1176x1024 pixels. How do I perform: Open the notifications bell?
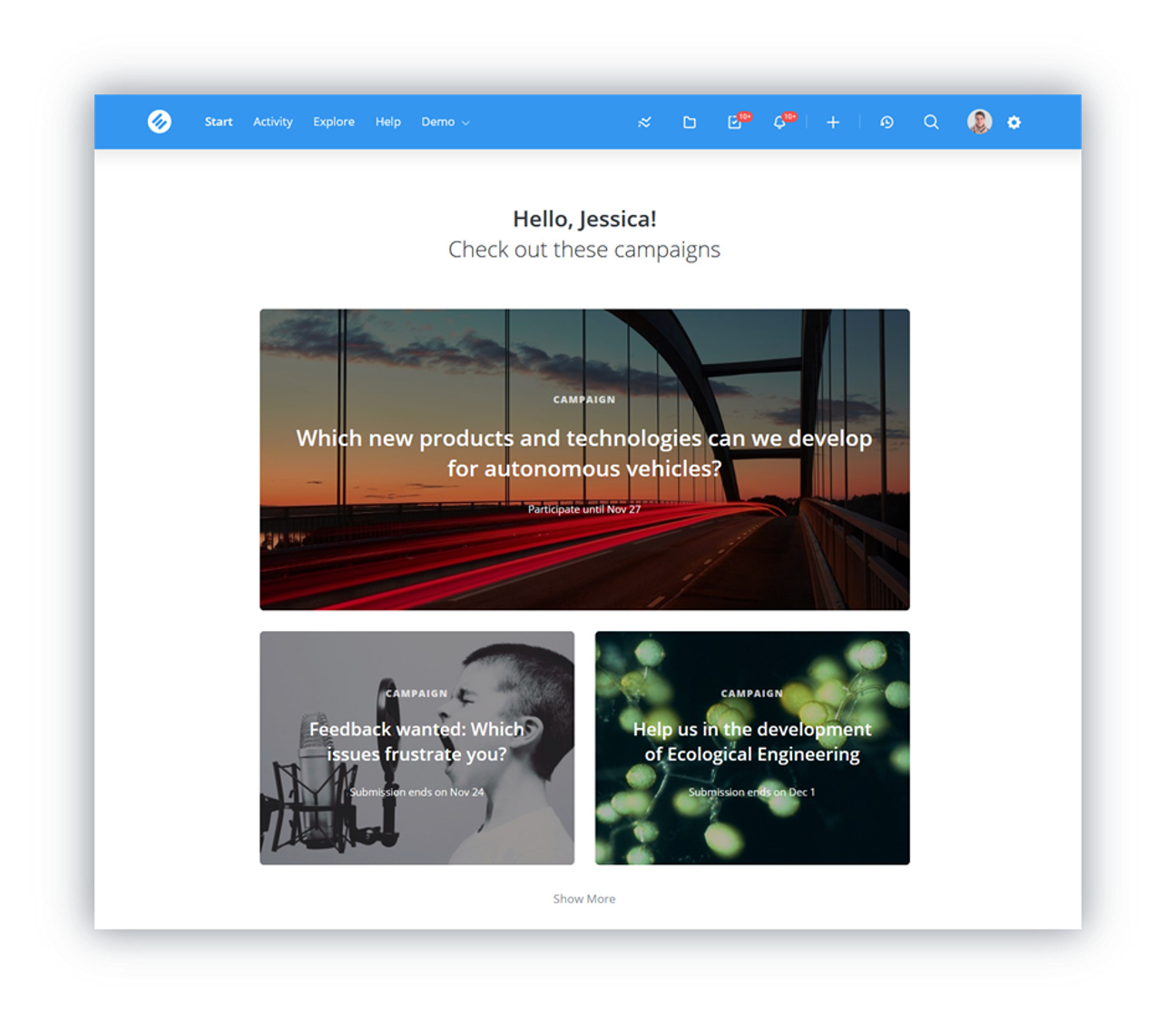[x=779, y=123]
